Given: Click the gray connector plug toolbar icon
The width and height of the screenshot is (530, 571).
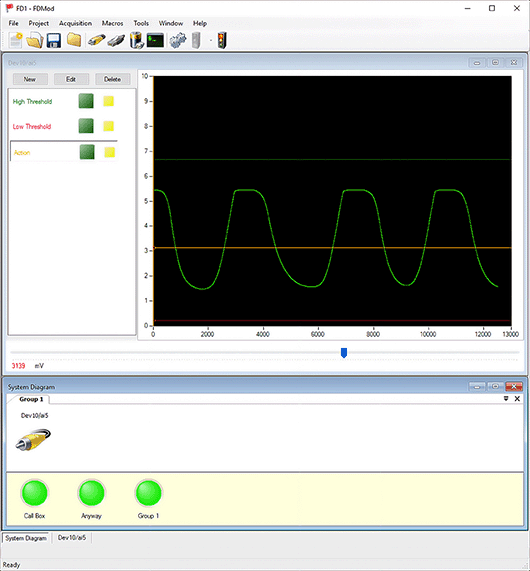Looking at the screenshot, I should pos(116,40).
